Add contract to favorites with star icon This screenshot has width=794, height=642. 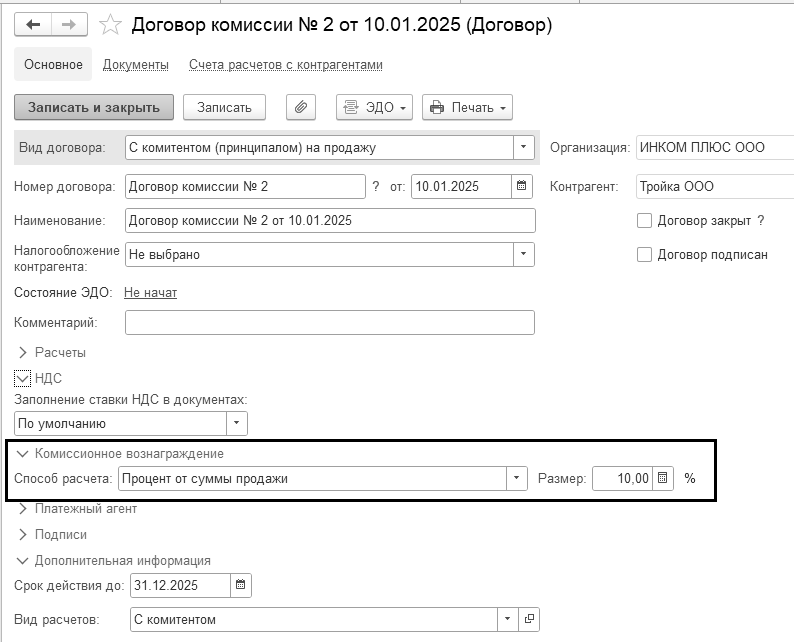point(110,25)
